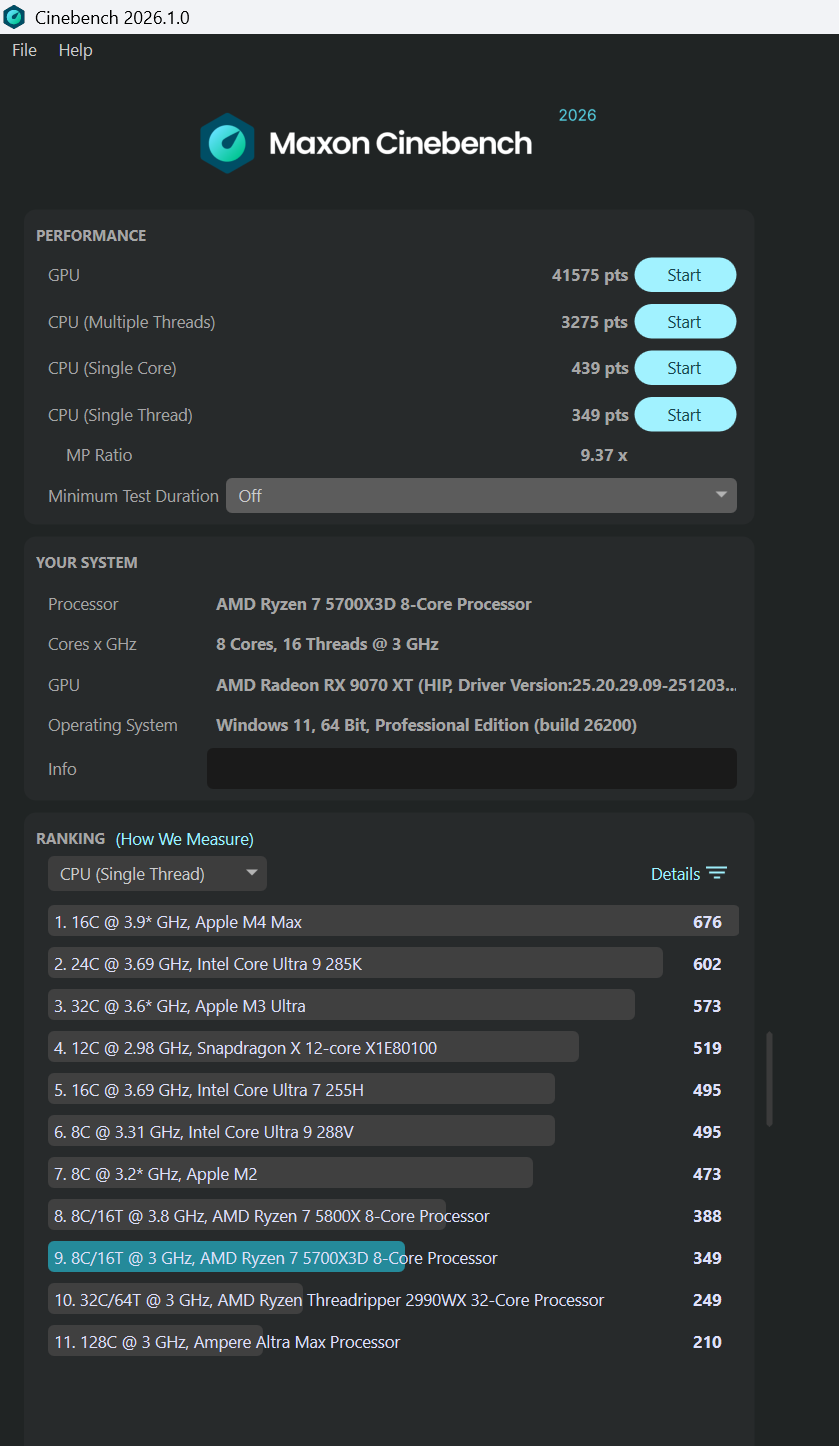The height and width of the screenshot is (1446, 839).
Task: Select the highlighted Ryzen 7 5700X3D row
Action: [393, 1258]
